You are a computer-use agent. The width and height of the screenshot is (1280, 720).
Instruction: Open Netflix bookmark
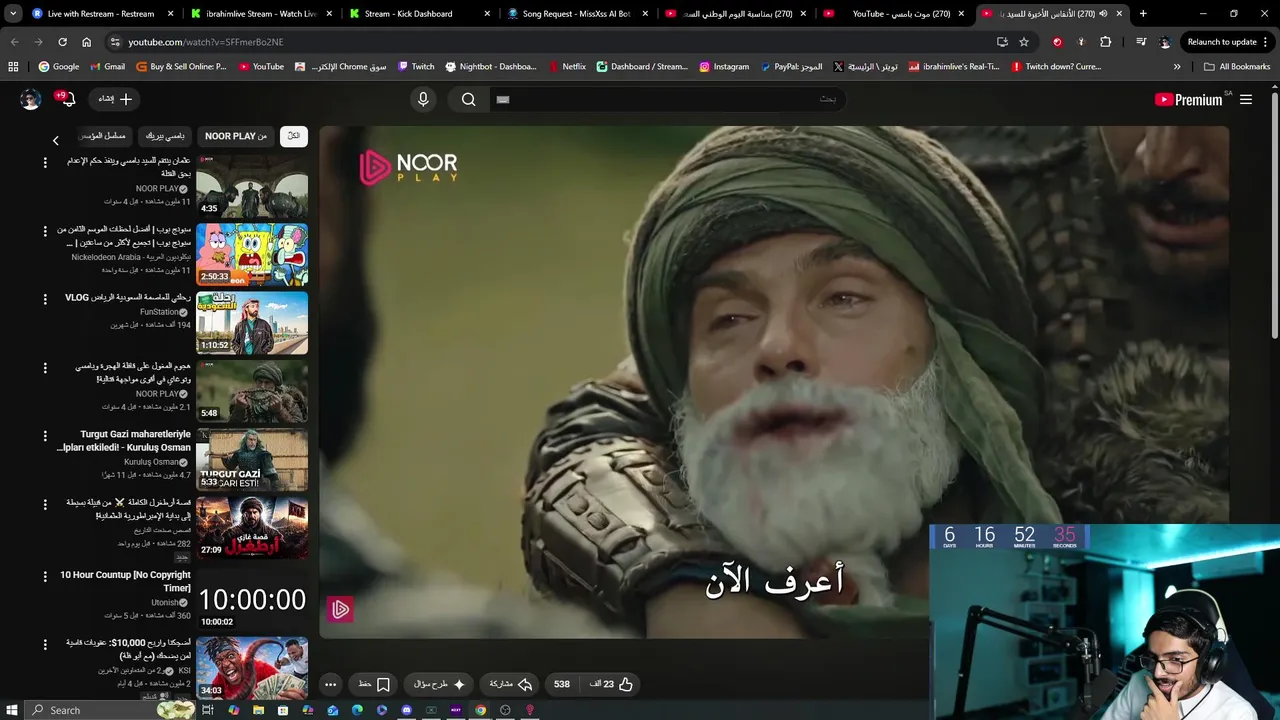coord(567,66)
